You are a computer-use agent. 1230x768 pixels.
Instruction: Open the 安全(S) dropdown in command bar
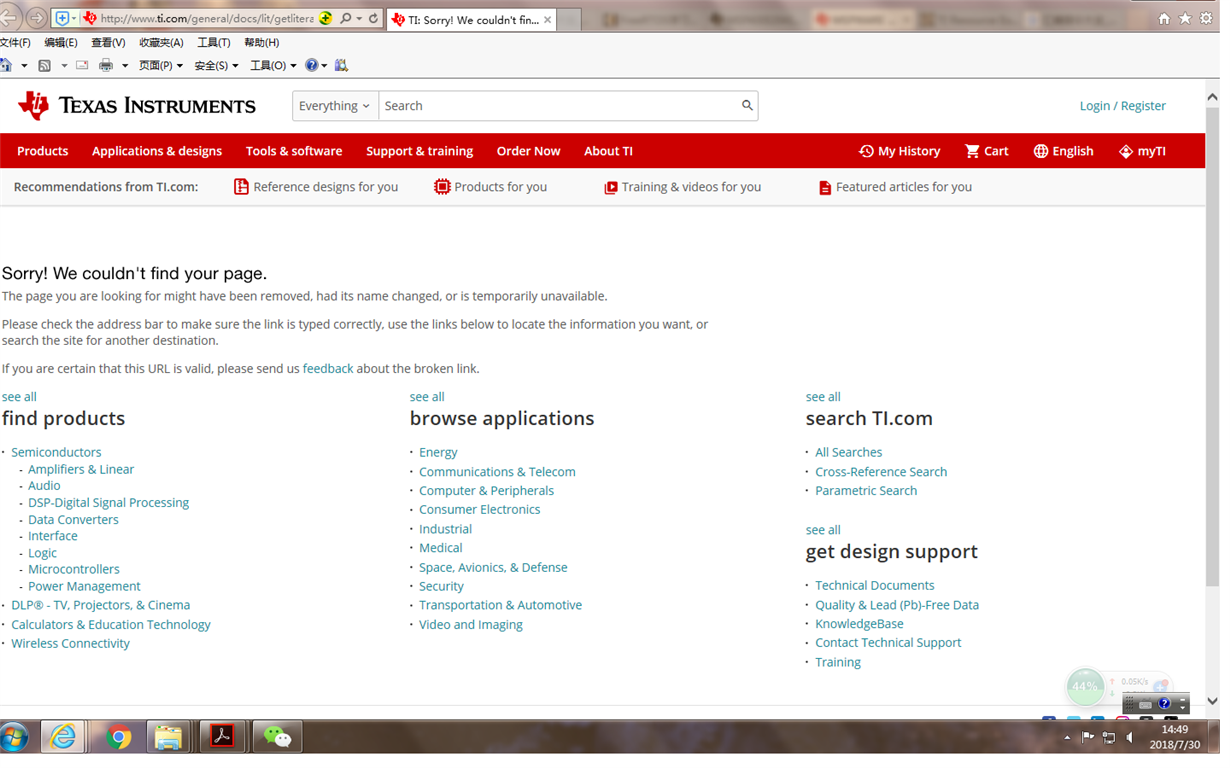coord(216,65)
